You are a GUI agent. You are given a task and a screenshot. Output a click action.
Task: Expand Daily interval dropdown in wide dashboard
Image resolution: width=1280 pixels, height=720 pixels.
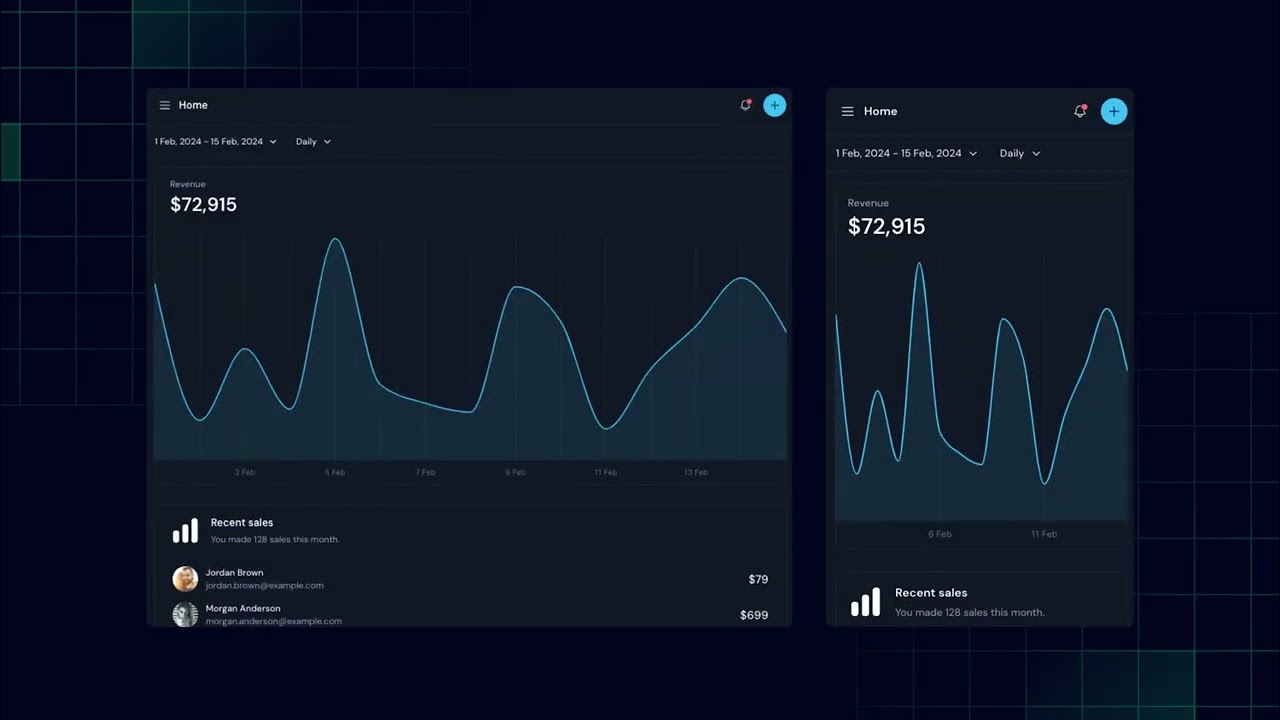click(313, 142)
